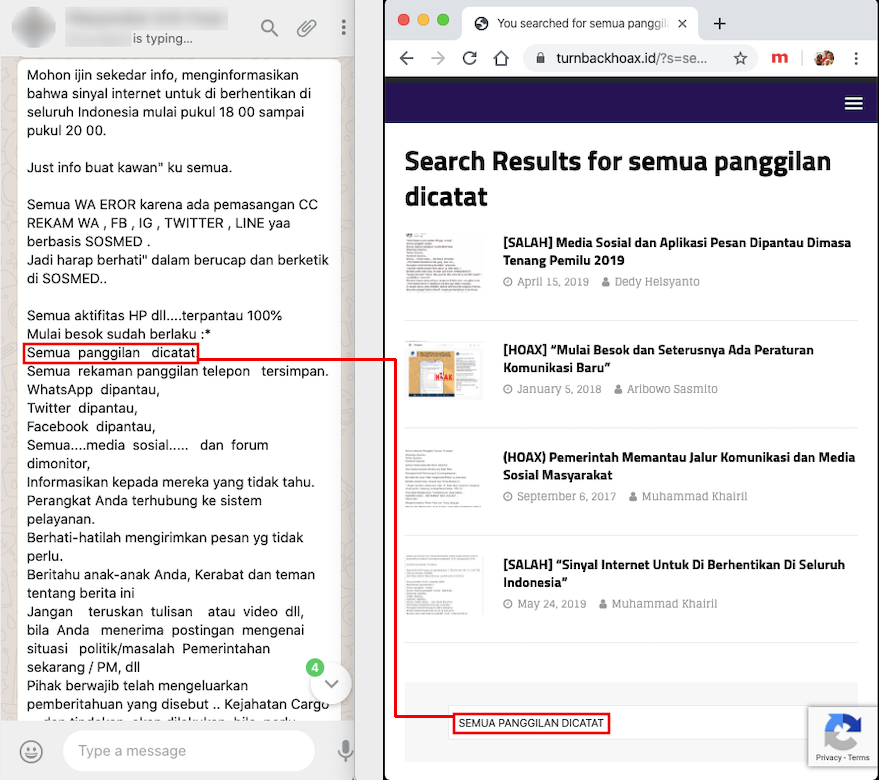Close the 'You searched for semua' tab
Screen dimensions: 879x780
(x=683, y=24)
